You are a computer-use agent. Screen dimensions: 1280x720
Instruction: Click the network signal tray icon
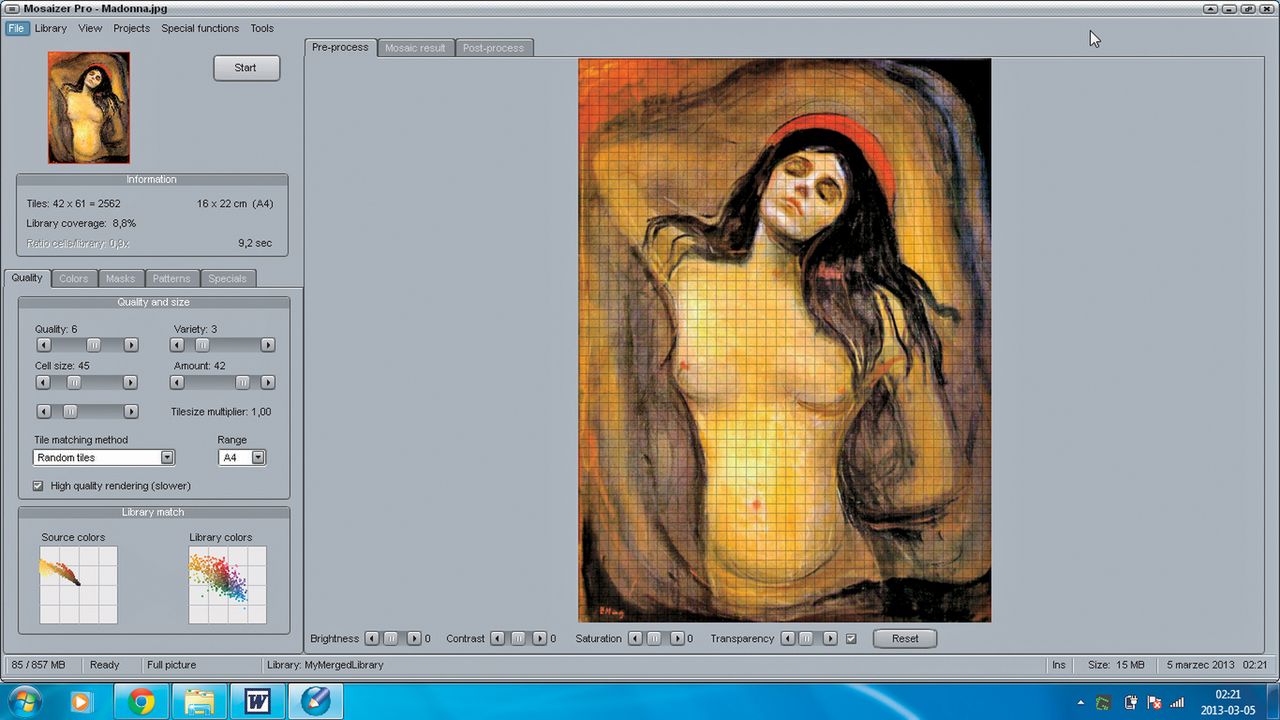pyautogui.click(x=1178, y=703)
